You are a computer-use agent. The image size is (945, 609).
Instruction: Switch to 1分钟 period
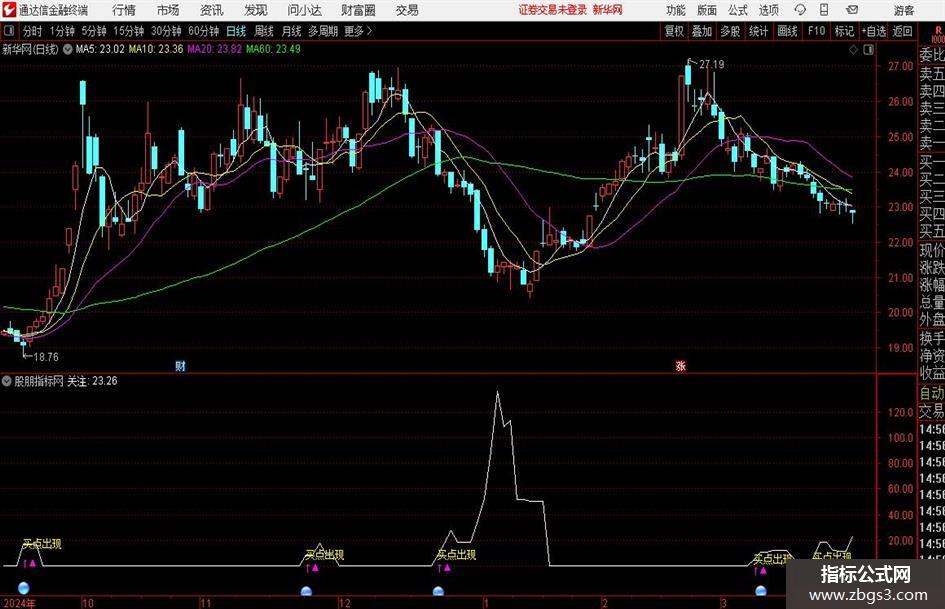pyautogui.click(x=62, y=31)
